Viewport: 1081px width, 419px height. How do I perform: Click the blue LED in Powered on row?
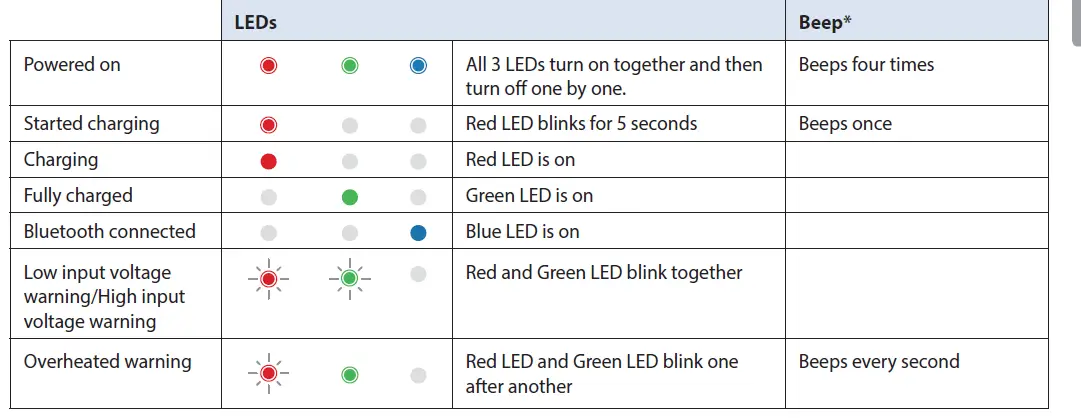(418, 66)
